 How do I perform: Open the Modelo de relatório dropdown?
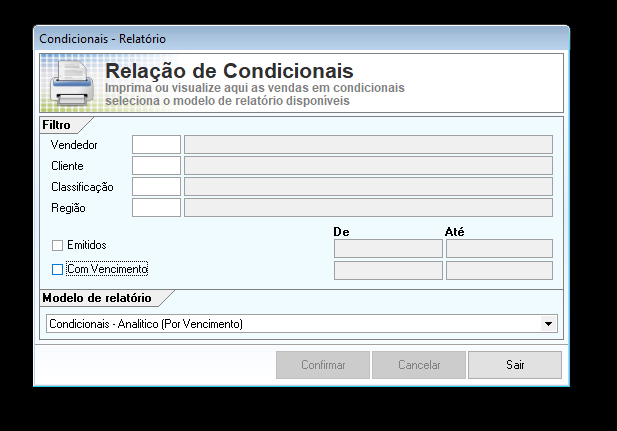tap(548, 324)
